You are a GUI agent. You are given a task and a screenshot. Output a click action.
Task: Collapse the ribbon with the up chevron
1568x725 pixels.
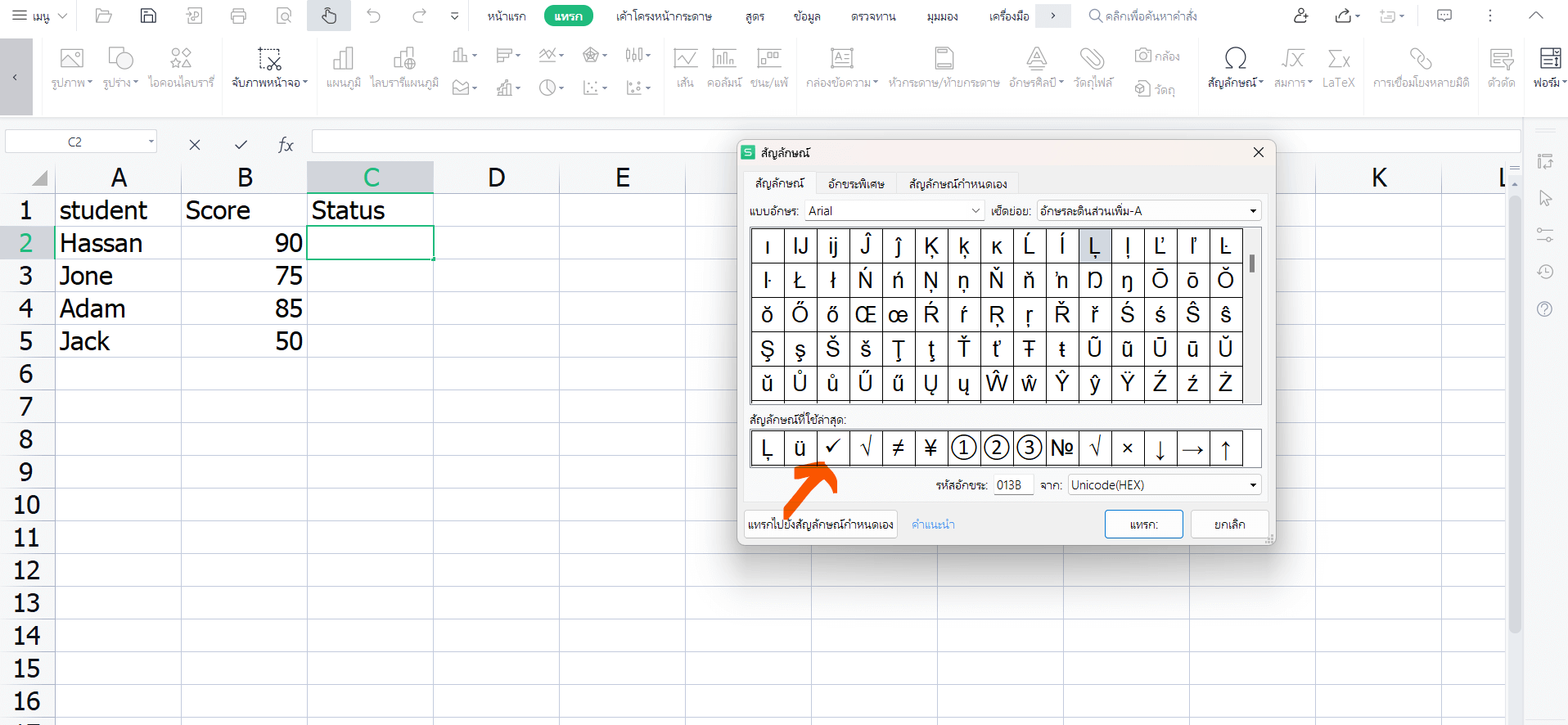click(1536, 16)
